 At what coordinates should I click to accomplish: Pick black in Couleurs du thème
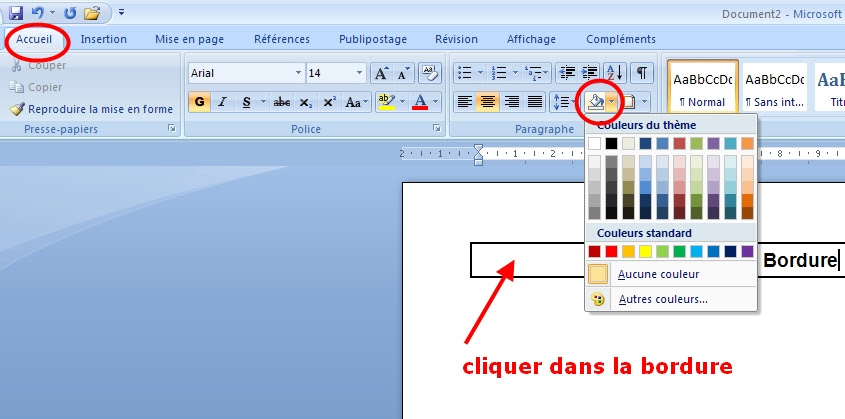[x=611, y=143]
